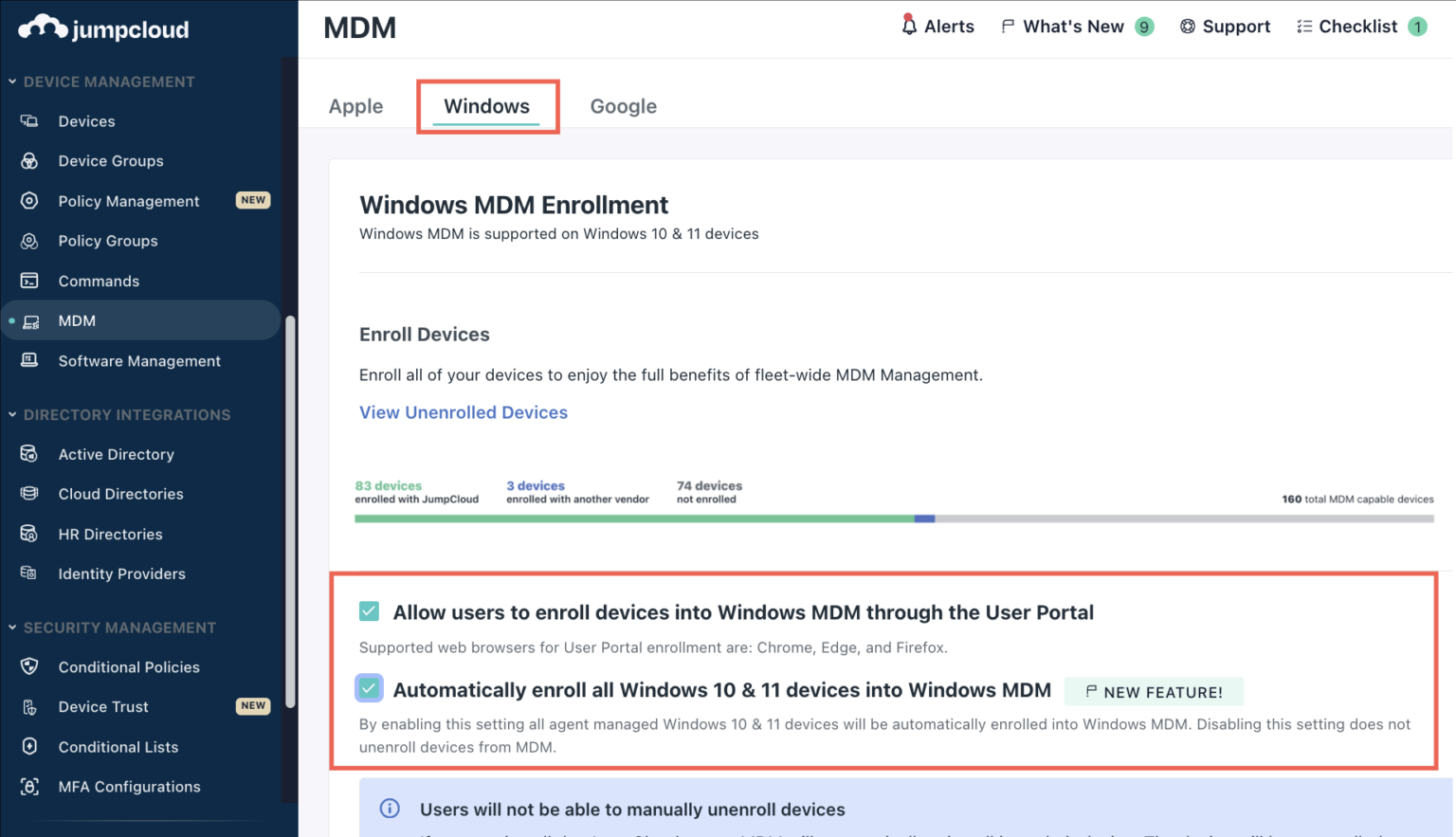Click View Unenrolled Devices link

pos(463,411)
